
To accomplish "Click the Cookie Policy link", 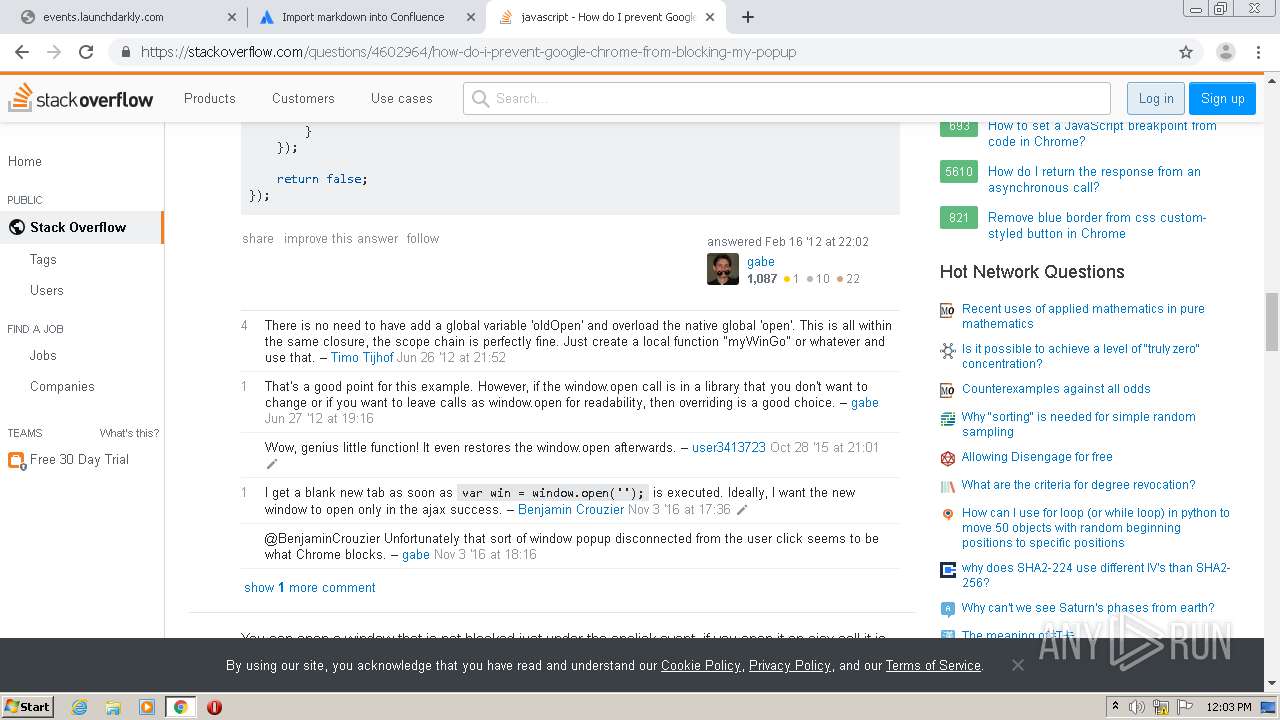I will click(701, 665).
